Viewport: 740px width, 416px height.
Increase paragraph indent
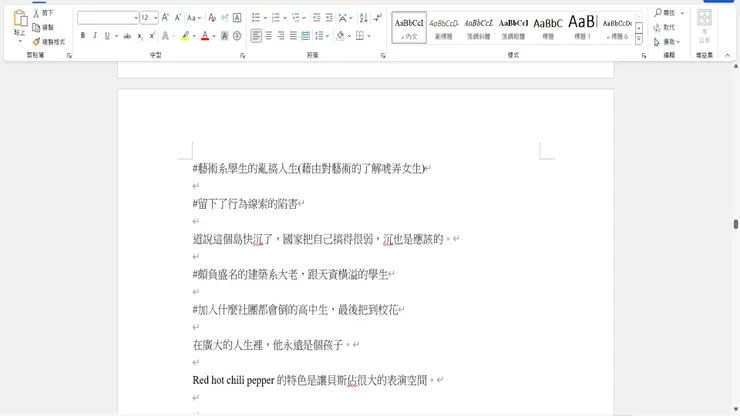pyautogui.click(x=329, y=17)
